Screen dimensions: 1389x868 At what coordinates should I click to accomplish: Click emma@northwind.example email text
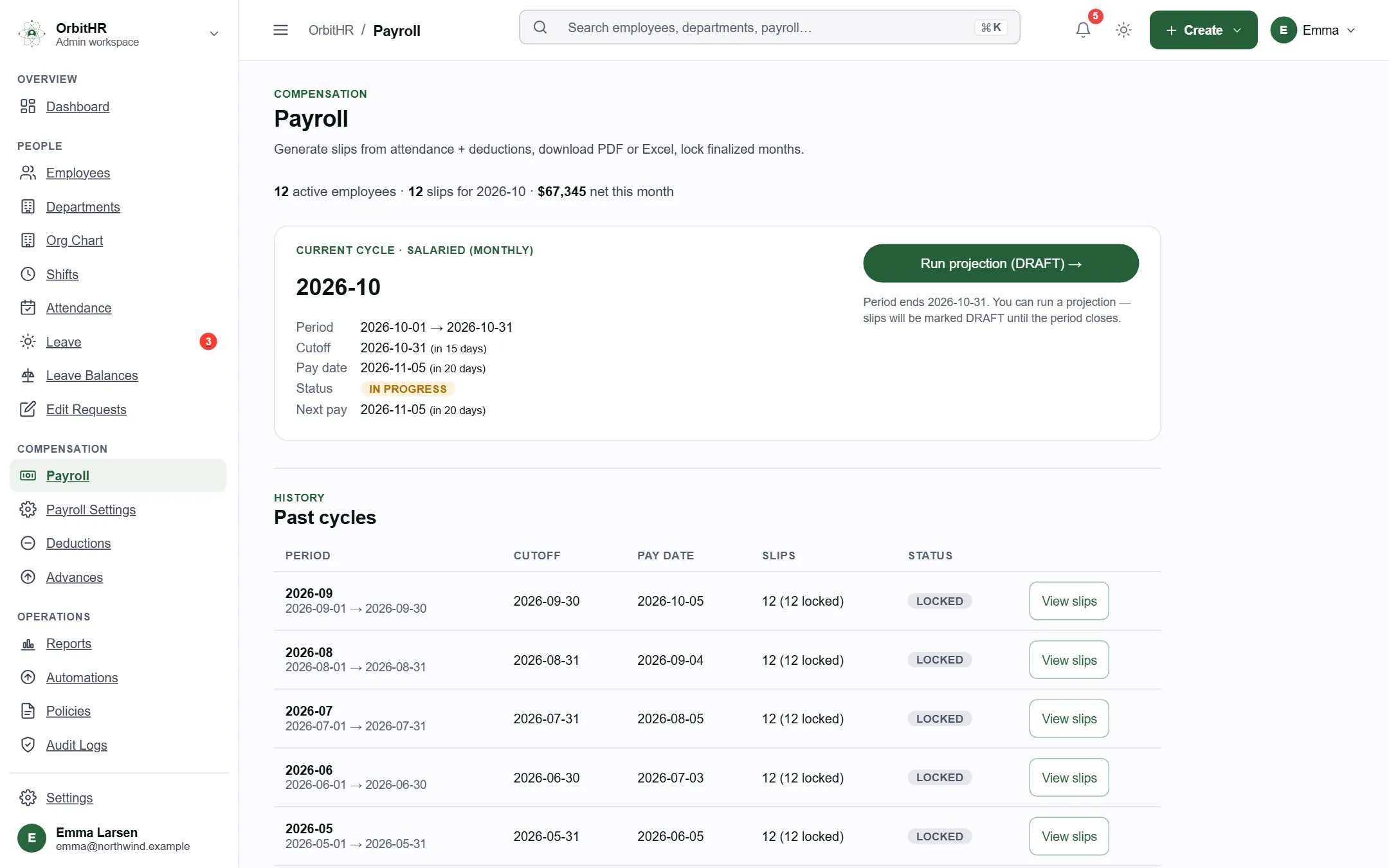(x=123, y=846)
